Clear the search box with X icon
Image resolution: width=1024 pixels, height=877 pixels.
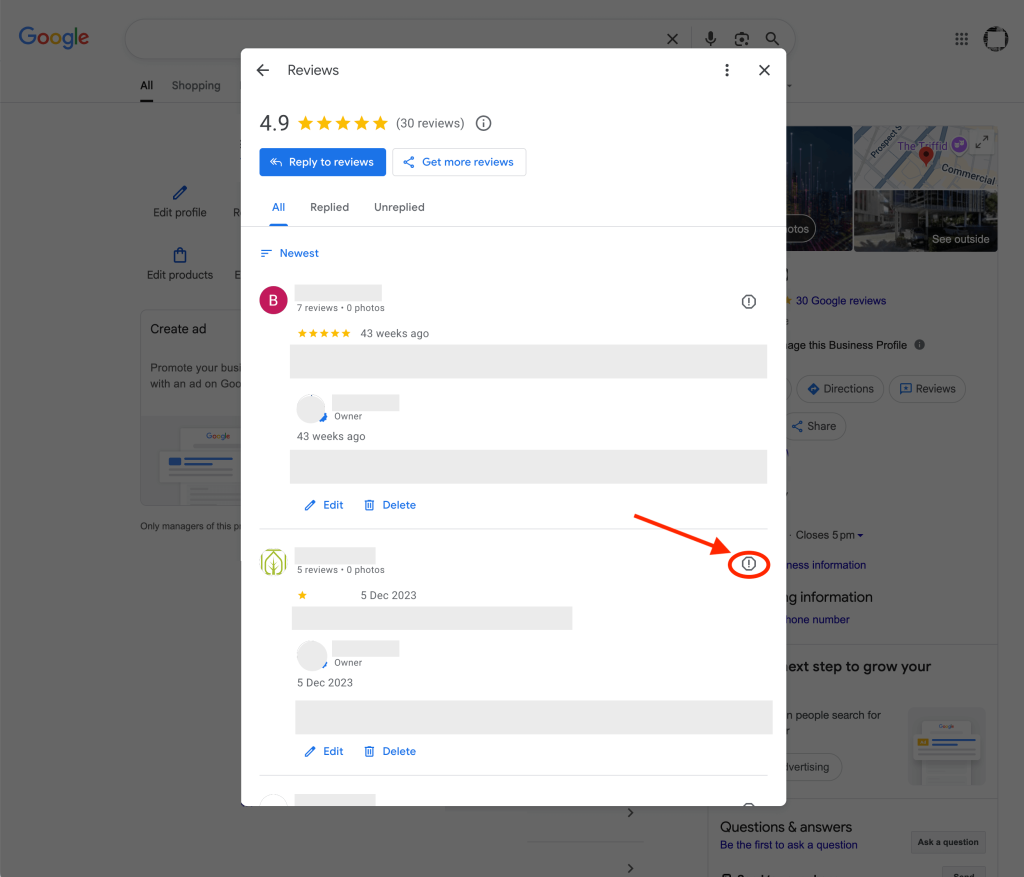(672, 39)
